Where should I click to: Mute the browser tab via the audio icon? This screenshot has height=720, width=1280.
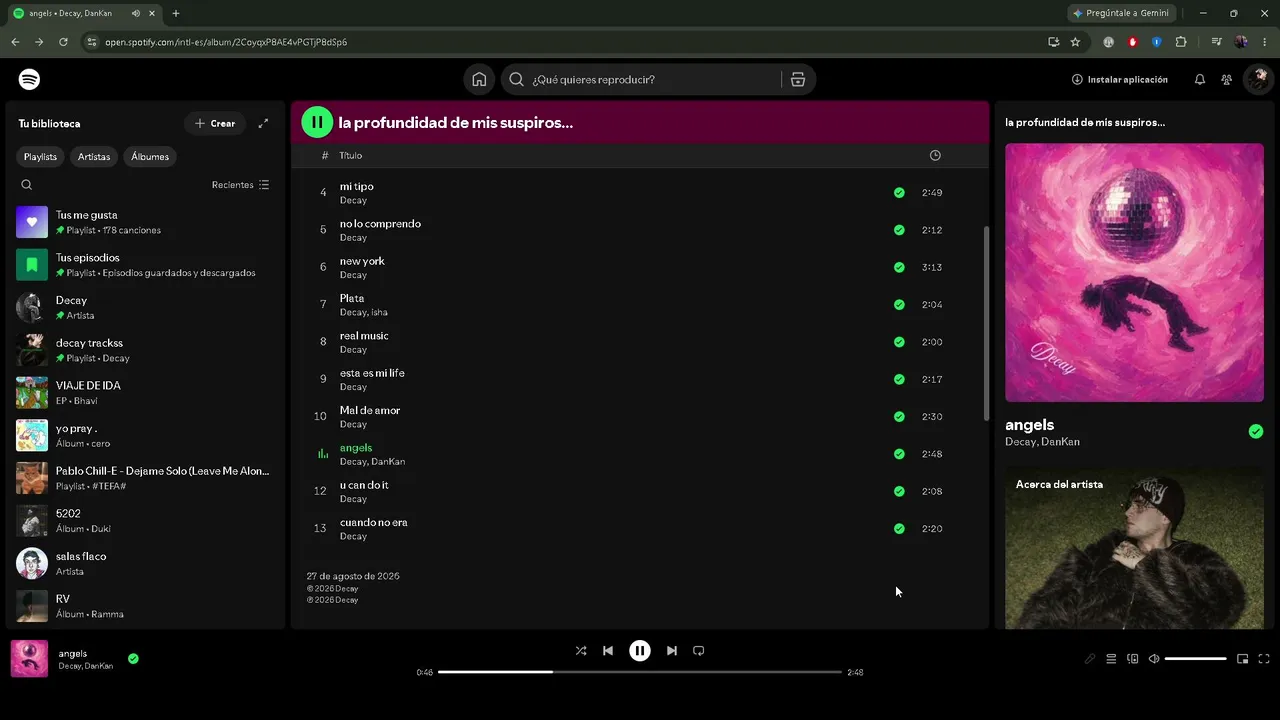(136, 13)
